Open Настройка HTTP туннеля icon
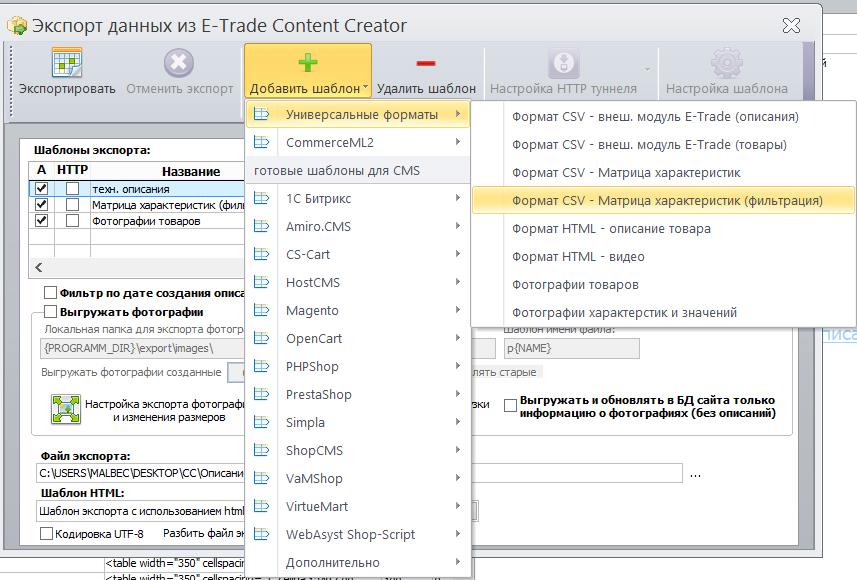 pyautogui.click(x=563, y=62)
